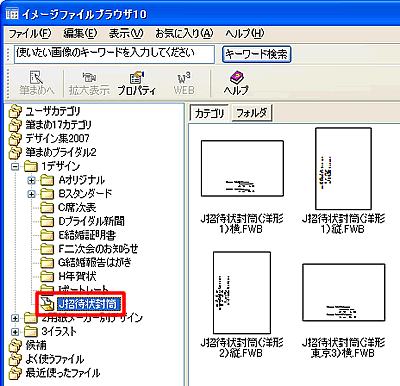
Task: Click the E結婚証明書 folder icon
Action: pyautogui.click(x=47, y=235)
